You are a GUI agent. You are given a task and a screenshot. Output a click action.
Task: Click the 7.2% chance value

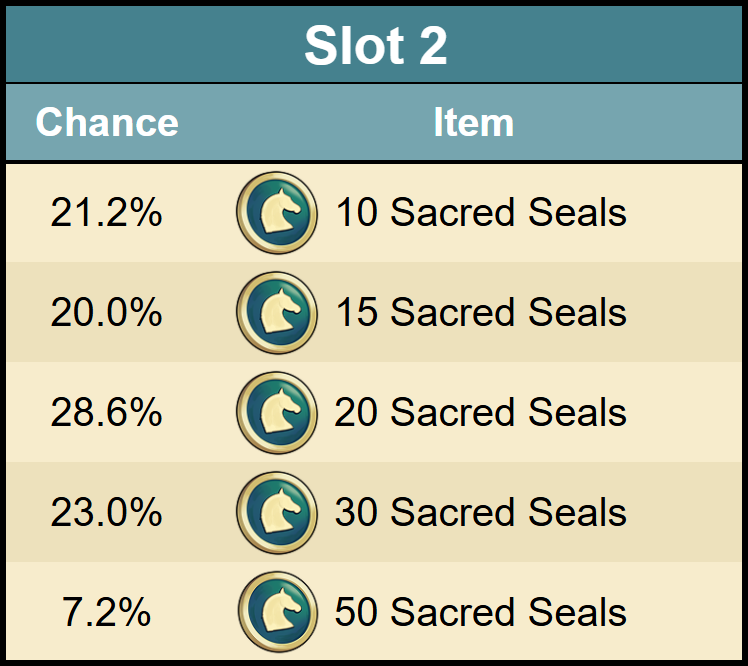(106, 612)
